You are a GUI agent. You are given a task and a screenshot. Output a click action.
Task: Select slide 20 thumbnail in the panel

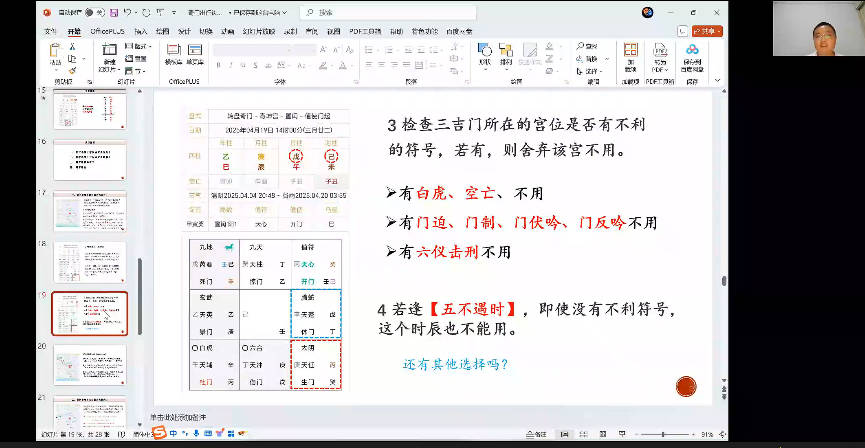tap(89, 364)
